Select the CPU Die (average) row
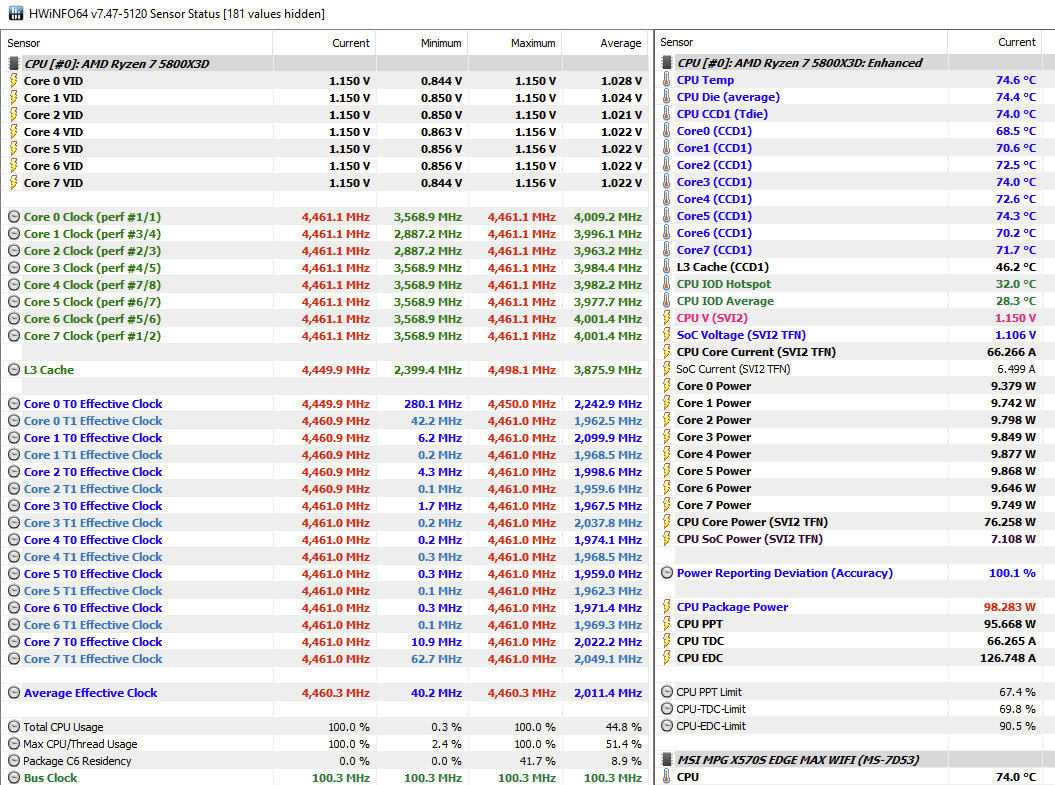 click(x=854, y=97)
